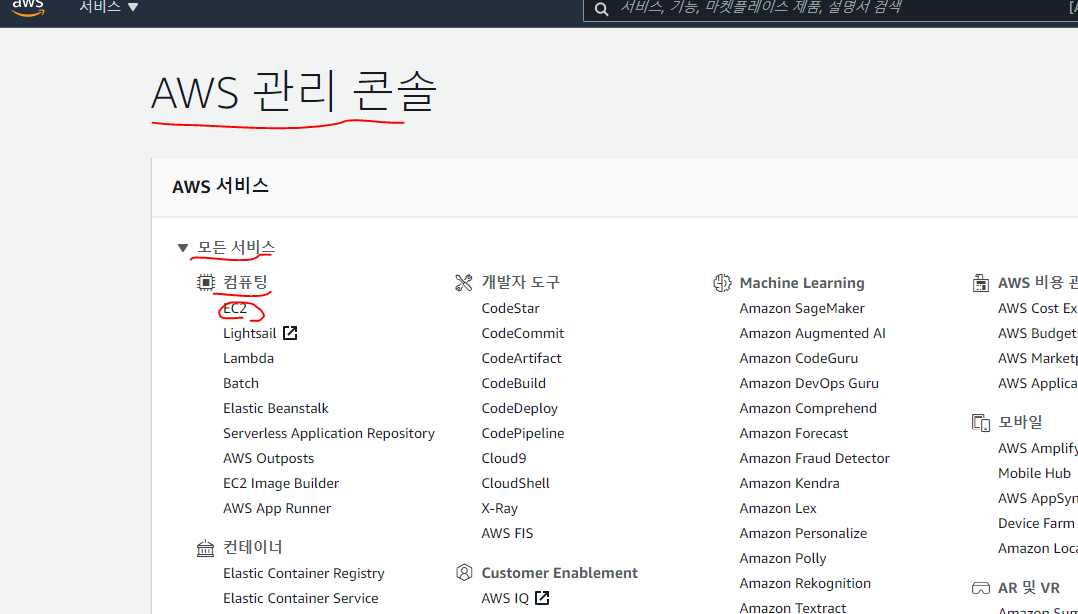1078x614 pixels.
Task: Open Amazon Fraud Detector
Action: click(x=814, y=459)
